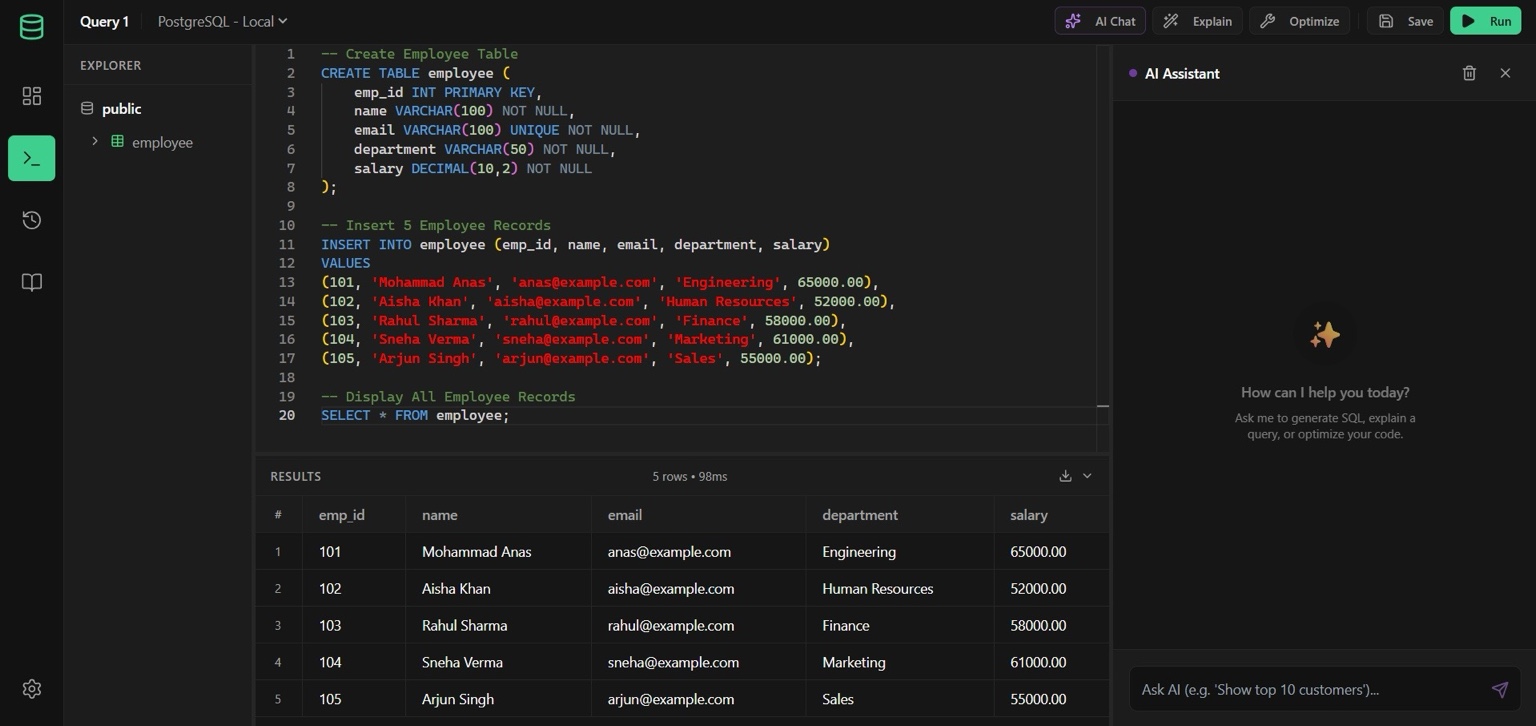This screenshot has height=726, width=1536.
Task: Select the aisha@example.com cell
Action: click(x=698, y=589)
